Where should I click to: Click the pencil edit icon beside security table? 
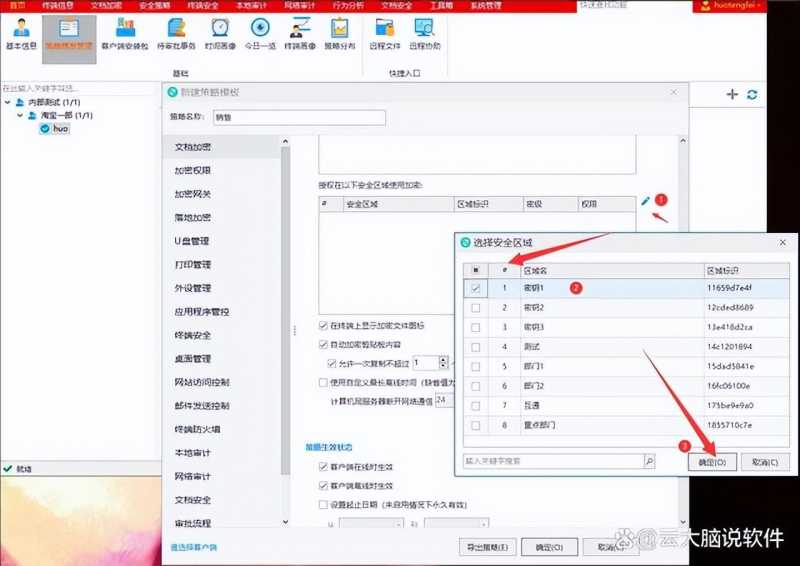[645, 201]
